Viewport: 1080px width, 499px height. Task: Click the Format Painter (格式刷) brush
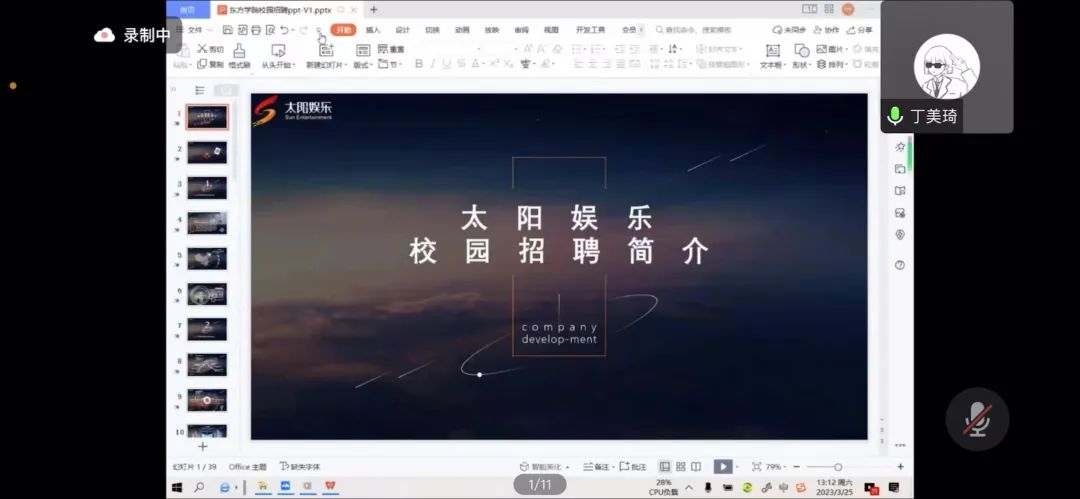point(239,50)
